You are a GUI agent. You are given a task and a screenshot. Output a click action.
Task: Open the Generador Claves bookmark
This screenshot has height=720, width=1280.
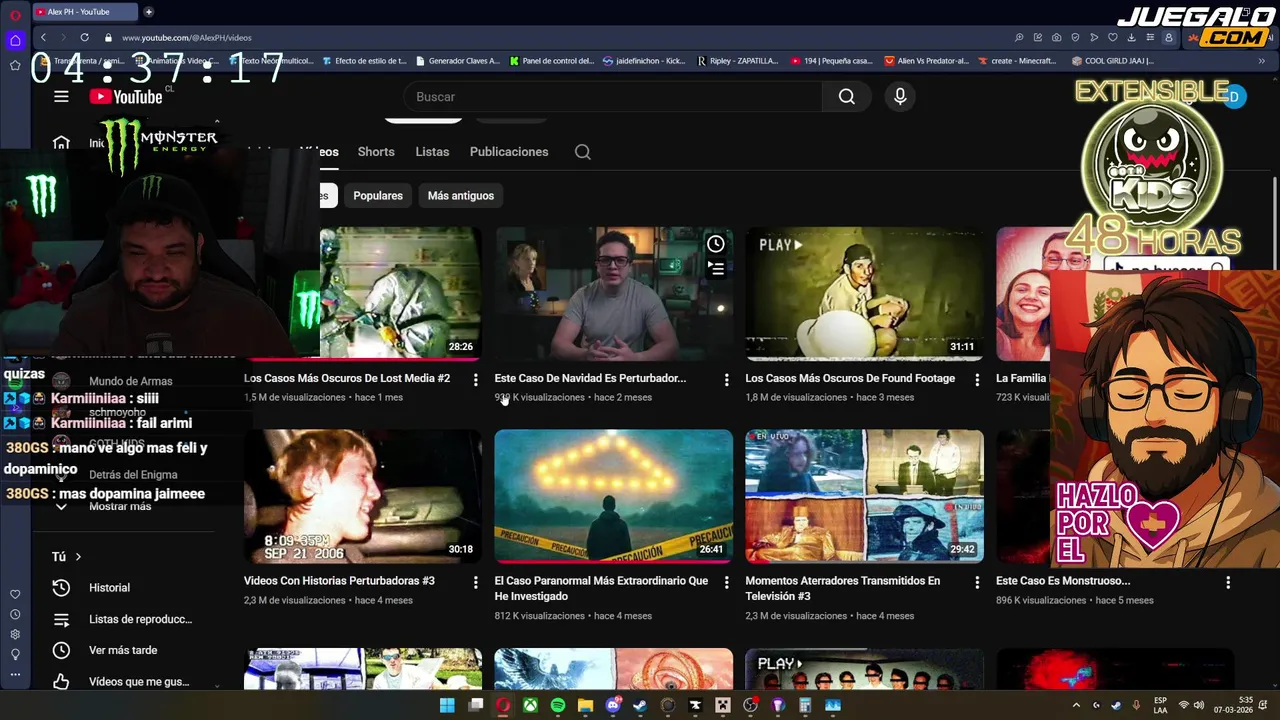pos(457,61)
